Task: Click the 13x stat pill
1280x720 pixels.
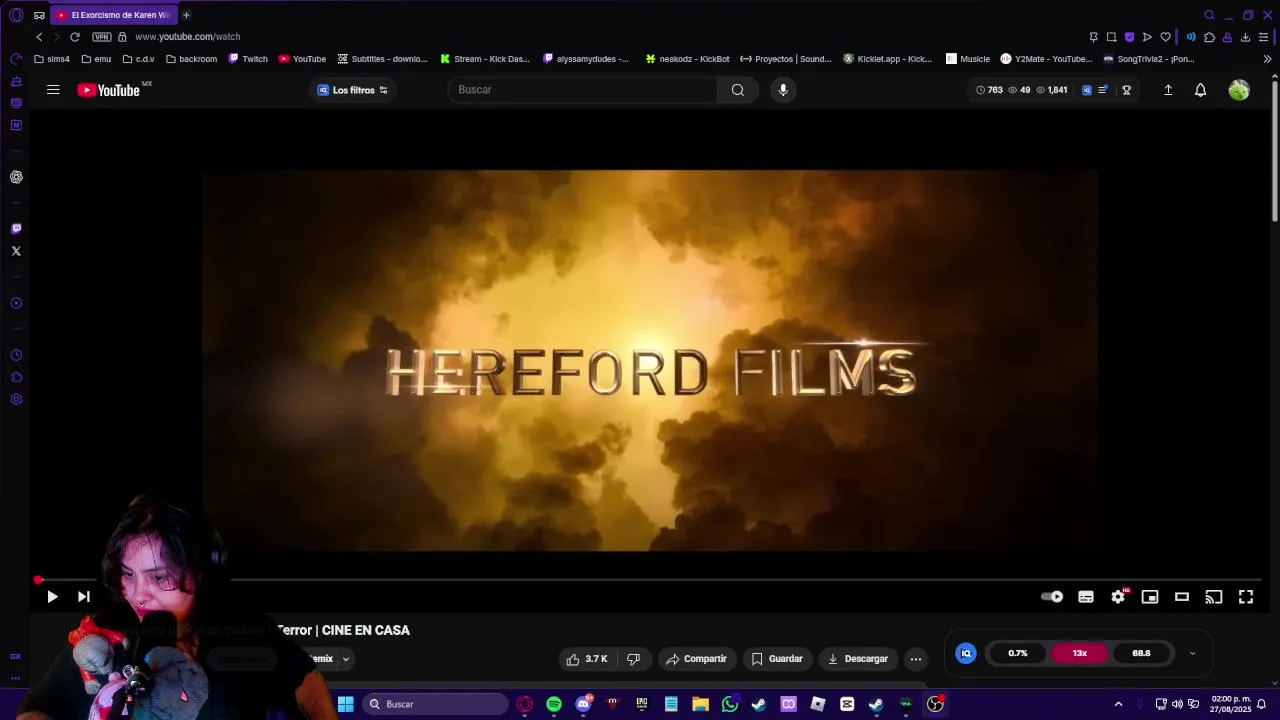Action: [x=1080, y=653]
